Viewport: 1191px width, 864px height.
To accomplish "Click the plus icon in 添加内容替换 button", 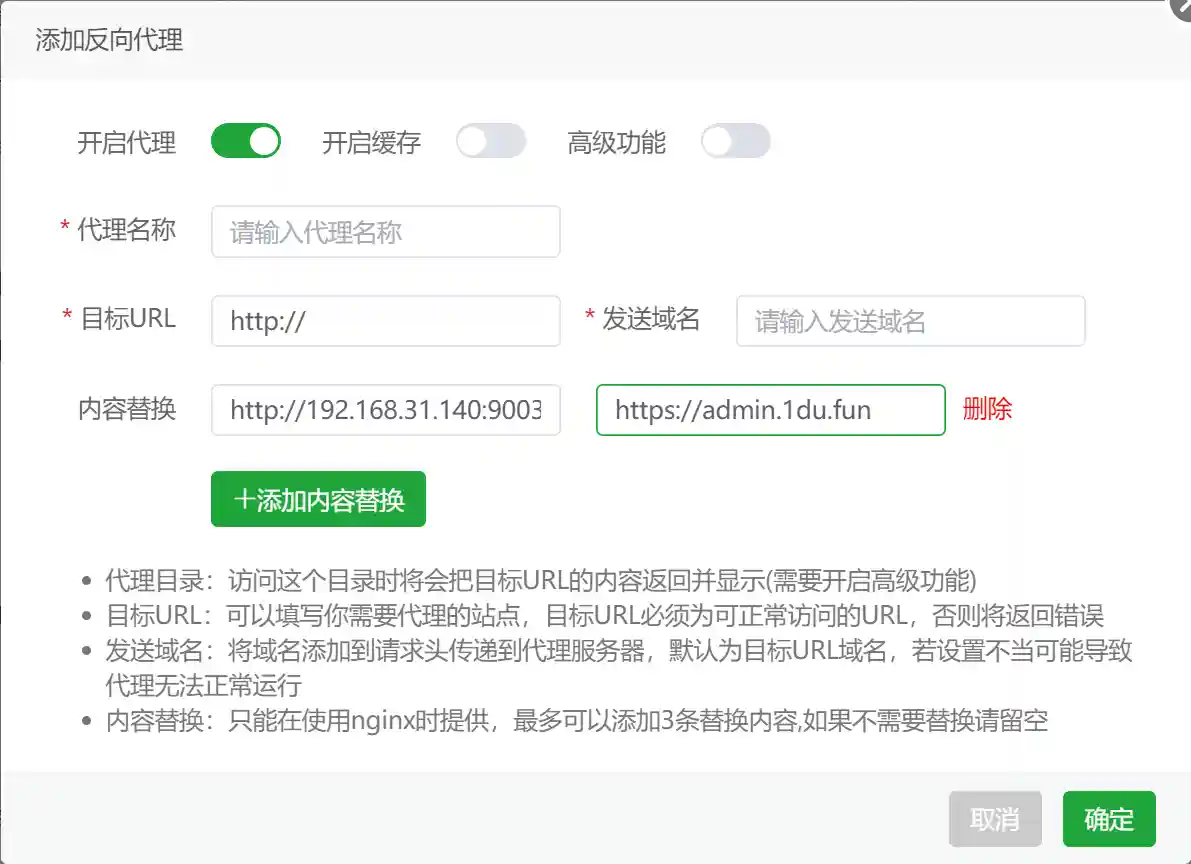I will 245,498.
